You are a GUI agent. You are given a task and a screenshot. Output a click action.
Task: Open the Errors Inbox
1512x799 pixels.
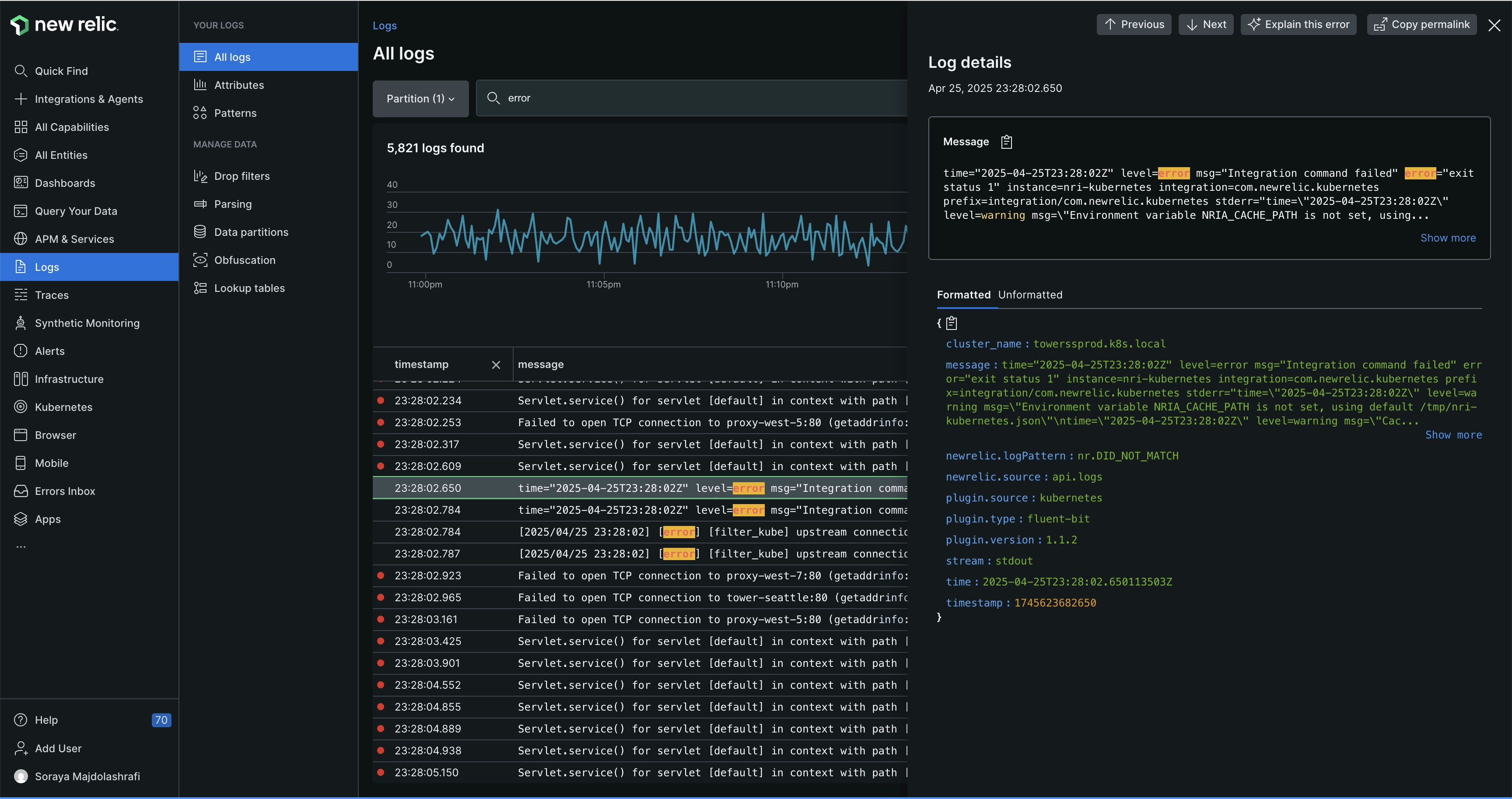pyautogui.click(x=65, y=491)
